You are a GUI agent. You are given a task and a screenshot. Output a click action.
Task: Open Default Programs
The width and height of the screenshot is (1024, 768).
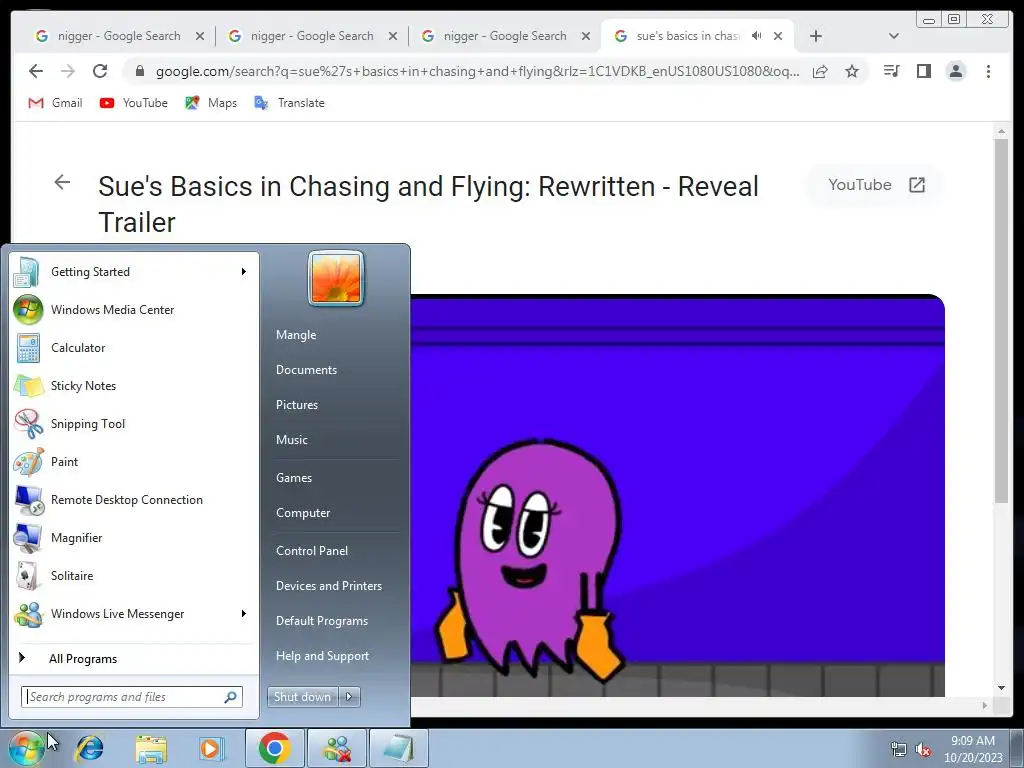[321, 621]
